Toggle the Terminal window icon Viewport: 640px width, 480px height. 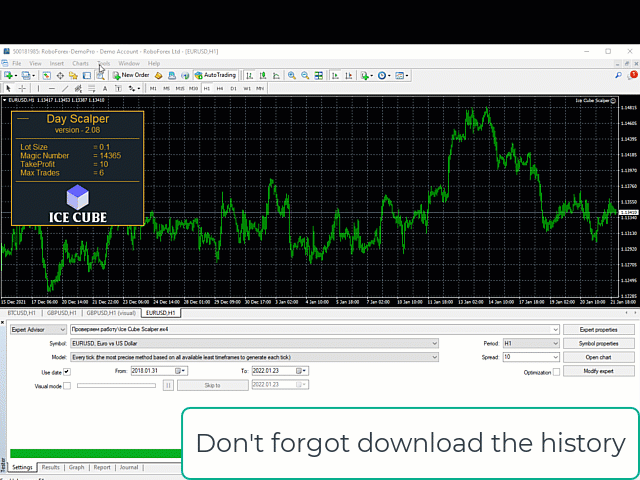(87, 76)
